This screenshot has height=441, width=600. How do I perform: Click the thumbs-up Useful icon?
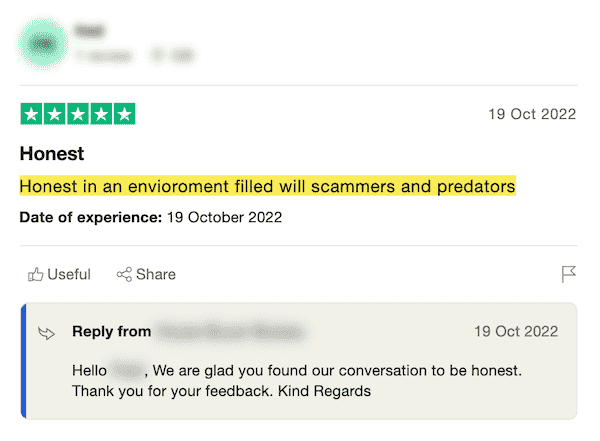click(36, 274)
